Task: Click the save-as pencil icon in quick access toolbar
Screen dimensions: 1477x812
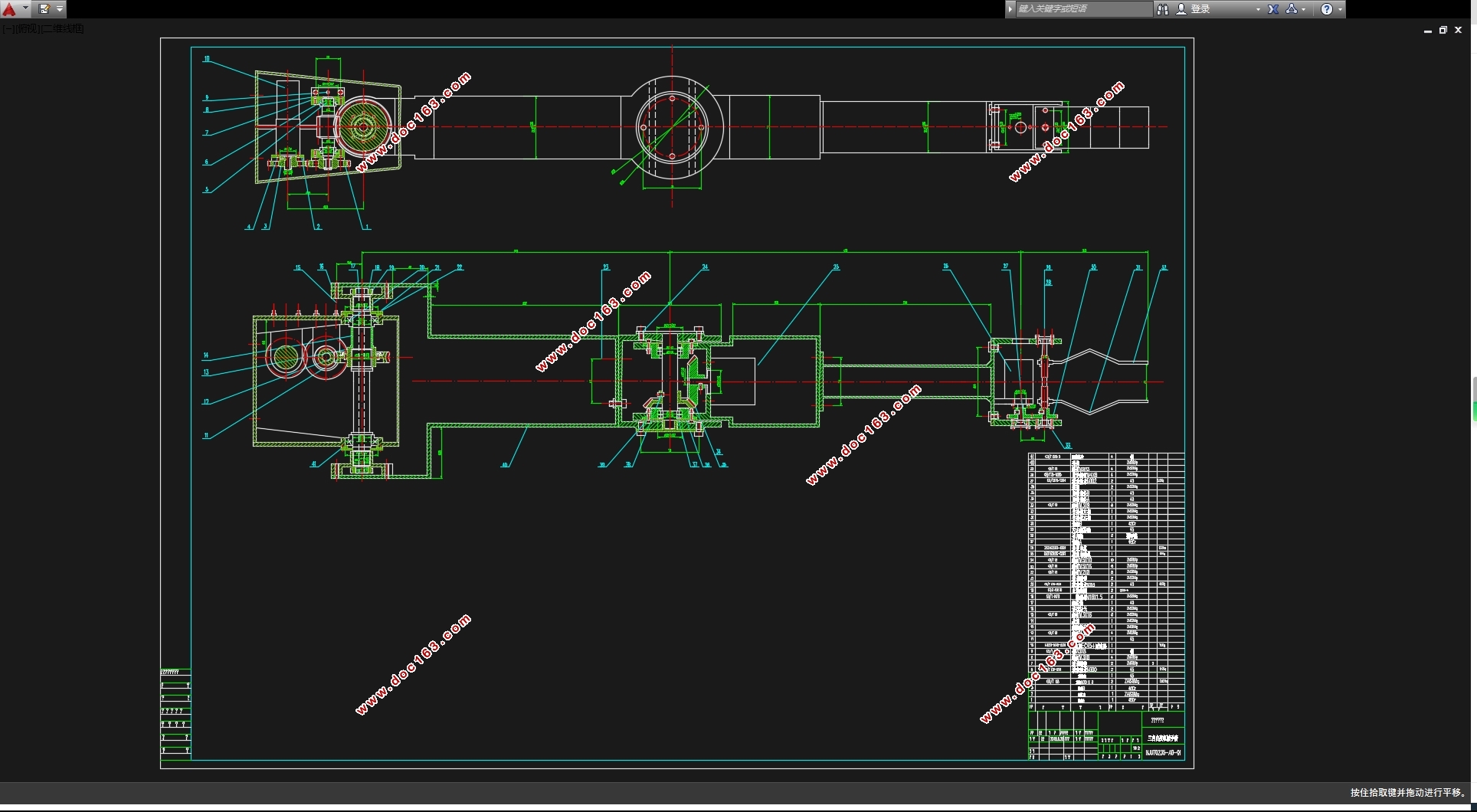Action: 44,9
